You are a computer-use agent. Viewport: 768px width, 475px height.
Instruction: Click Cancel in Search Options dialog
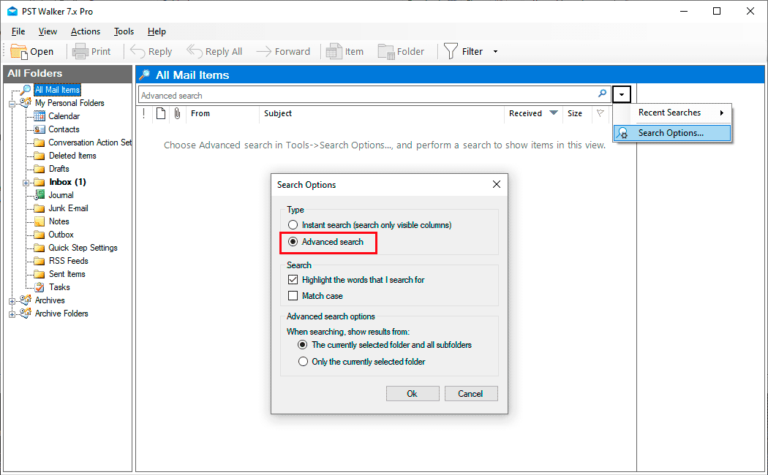471,394
